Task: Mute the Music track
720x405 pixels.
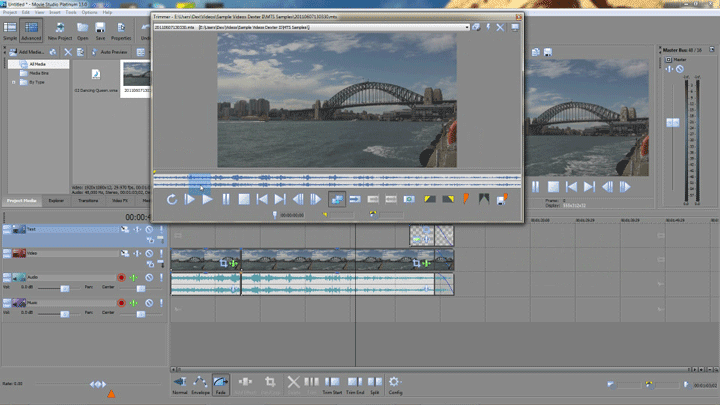Action: pos(148,300)
